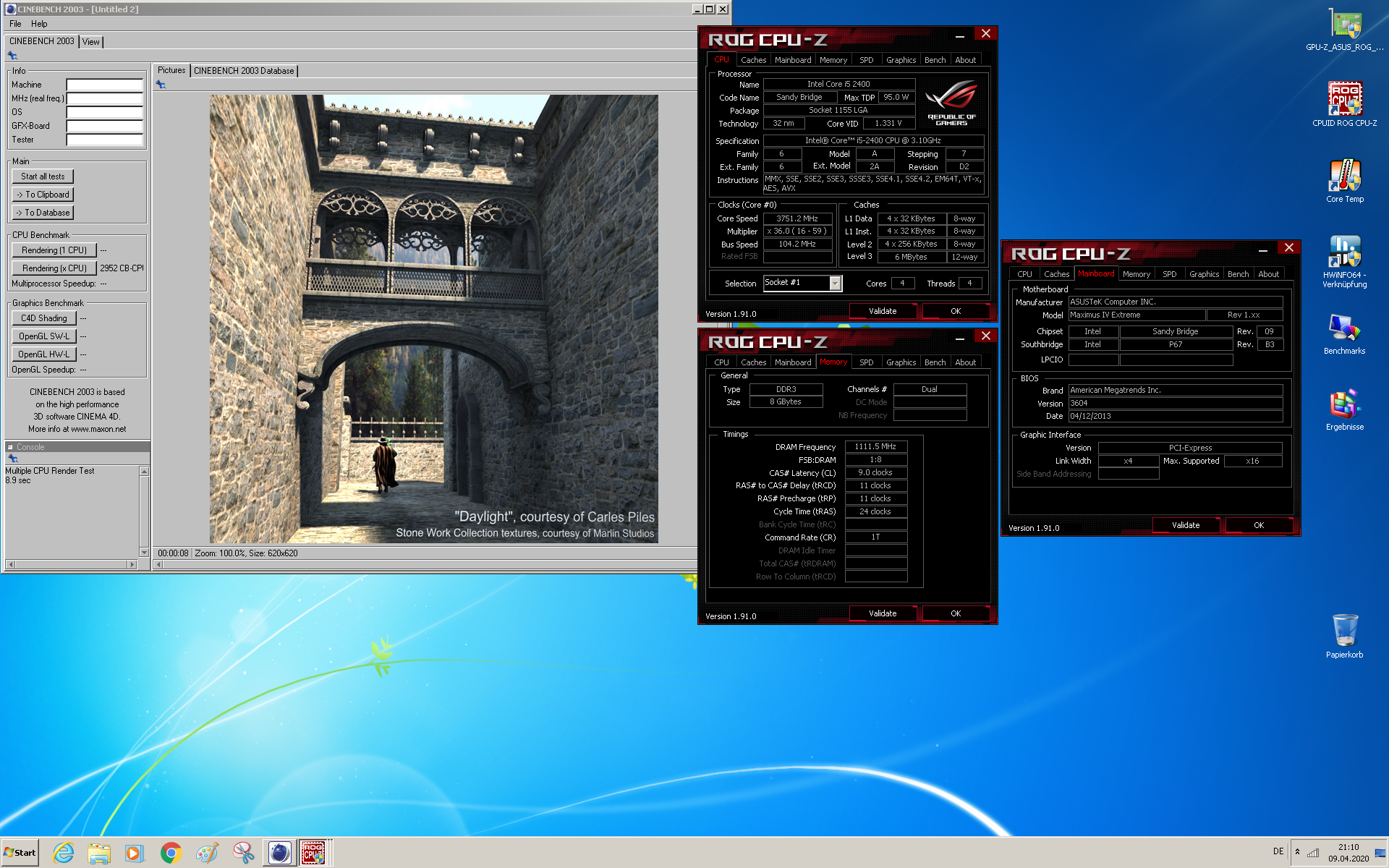1389x868 pixels.
Task: Open CPUID ROG CPU-Z desktop icon
Action: point(1344,104)
